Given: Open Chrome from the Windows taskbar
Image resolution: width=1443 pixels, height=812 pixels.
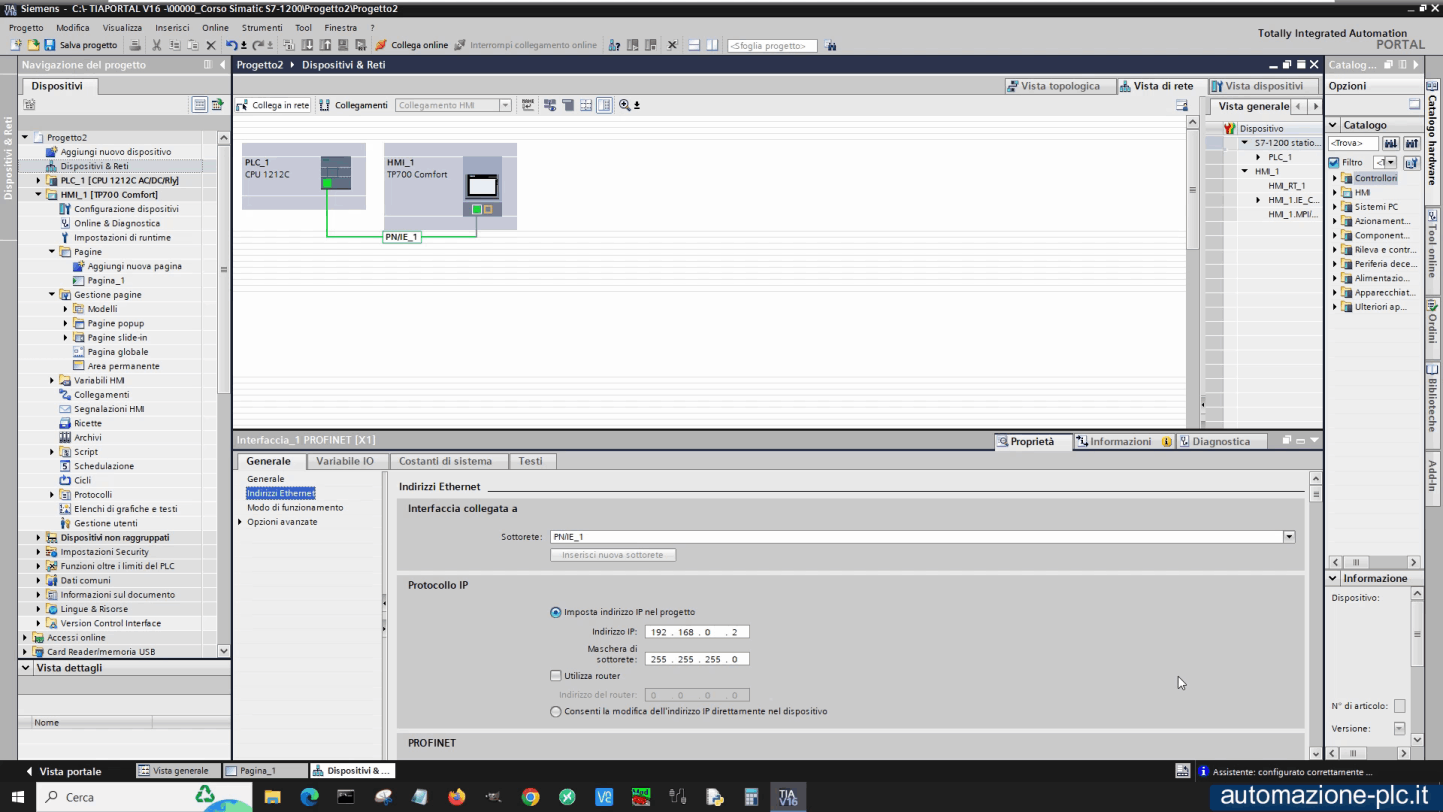Looking at the screenshot, I should [x=531, y=797].
